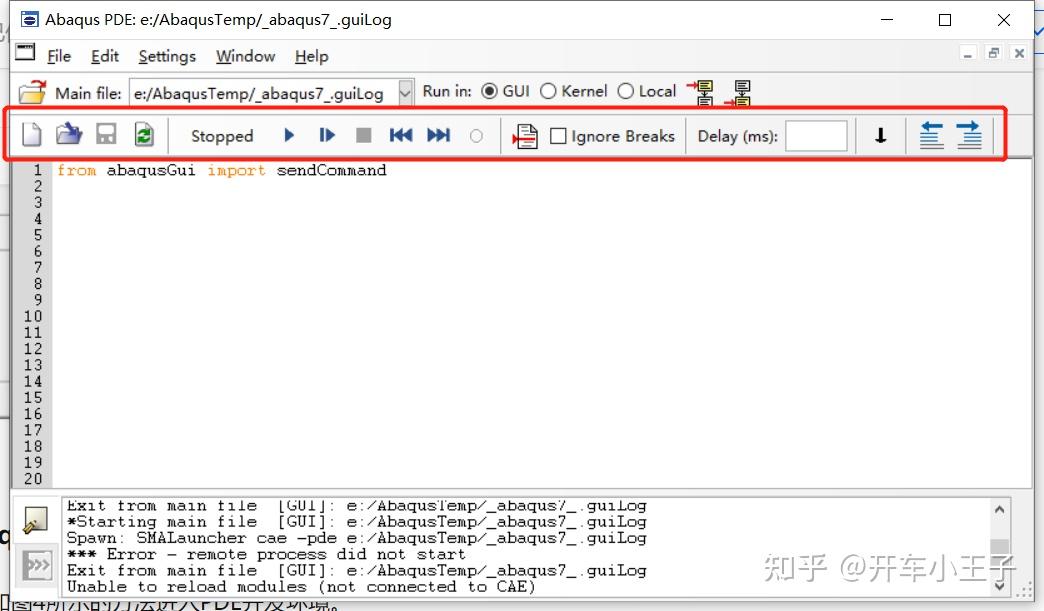Click the output panel scrollbar up arrow

[1001, 508]
